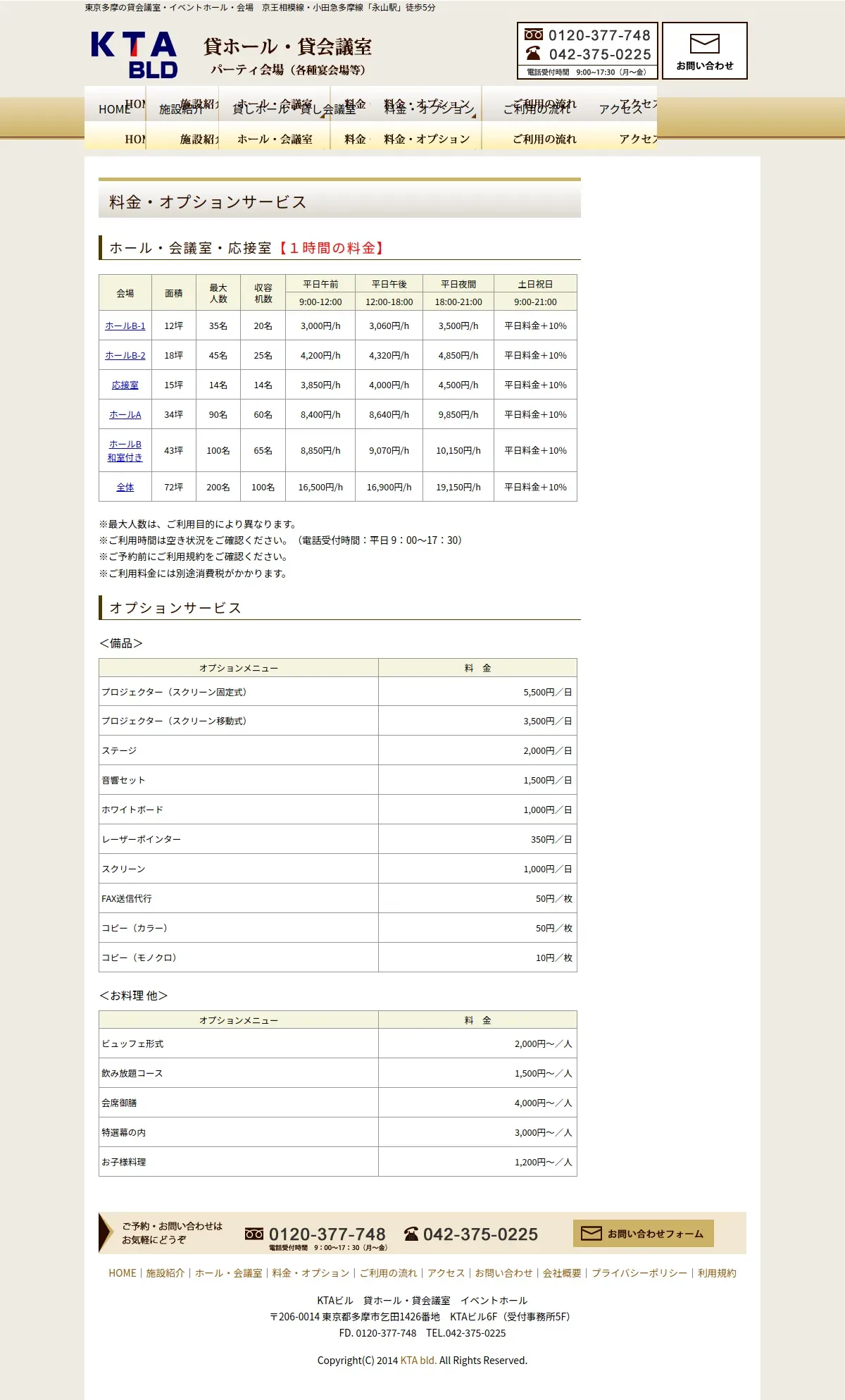Click the プロジェクター（スクリーン固定式） row
This screenshot has height=1400, width=845.
[337, 692]
